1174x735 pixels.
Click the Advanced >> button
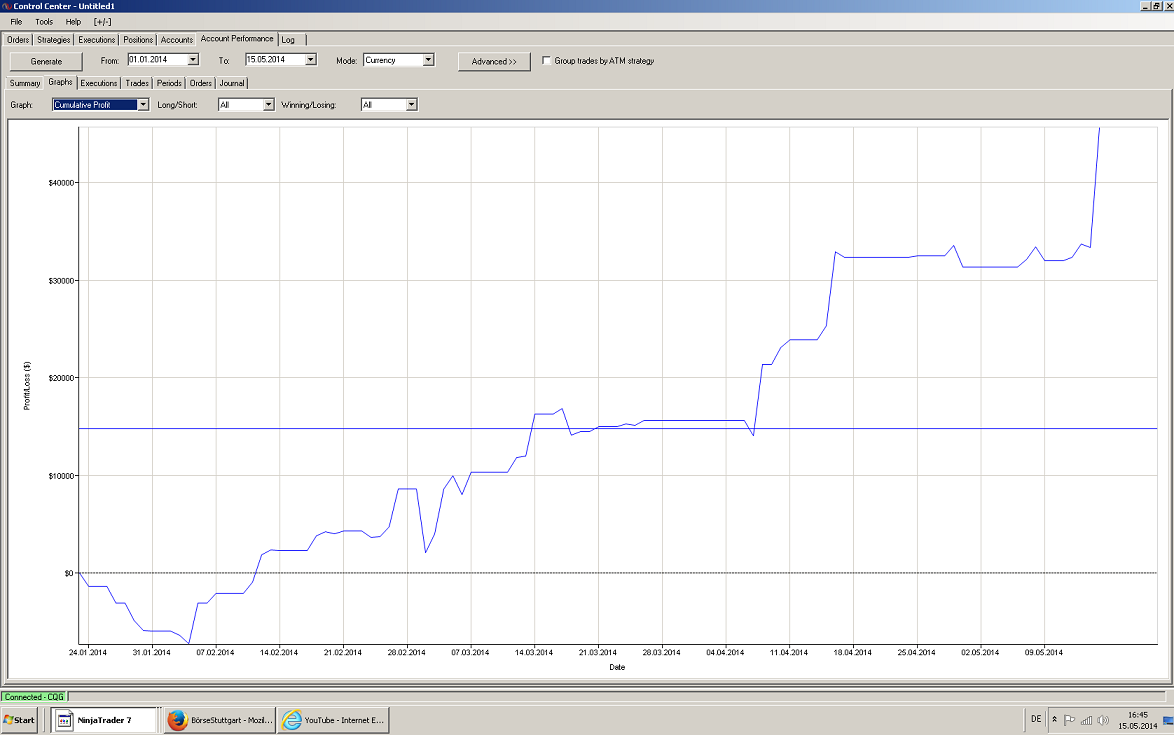point(494,61)
